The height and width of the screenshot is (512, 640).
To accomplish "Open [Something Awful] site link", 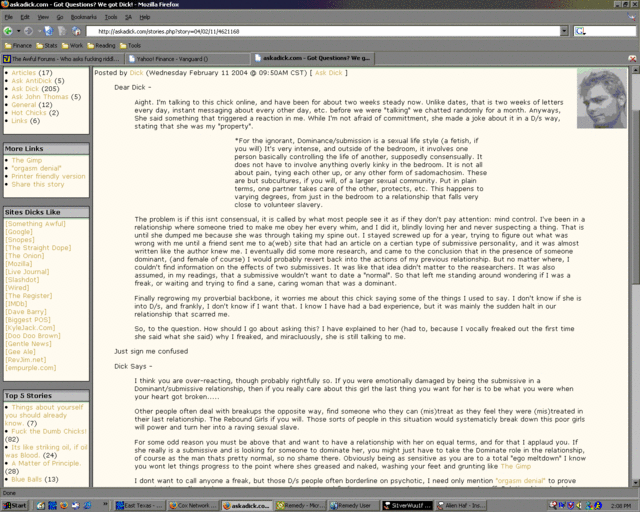I will pos(35,224).
